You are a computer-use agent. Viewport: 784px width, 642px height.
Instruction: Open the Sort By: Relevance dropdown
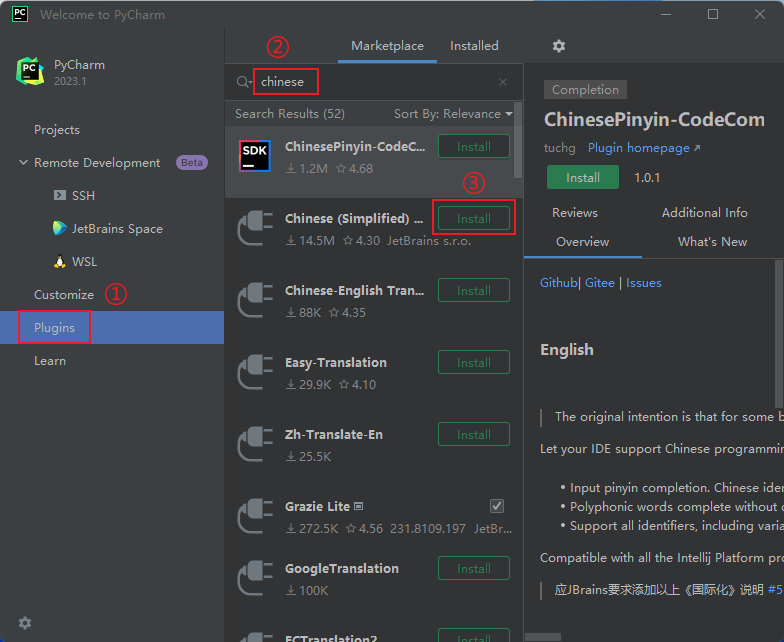(x=453, y=114)
